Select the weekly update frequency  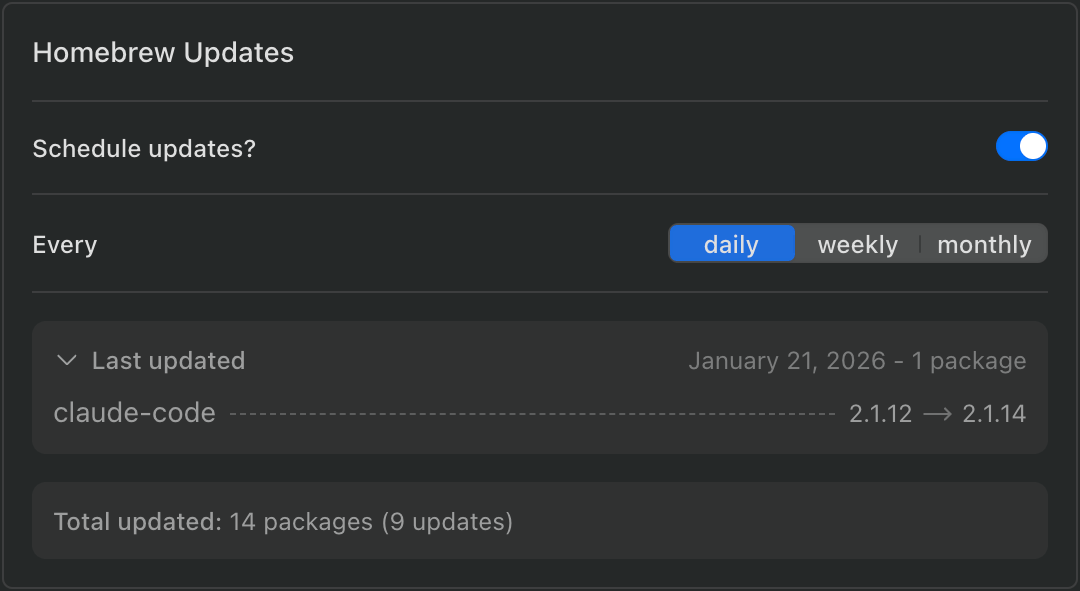tap(857, 243)
